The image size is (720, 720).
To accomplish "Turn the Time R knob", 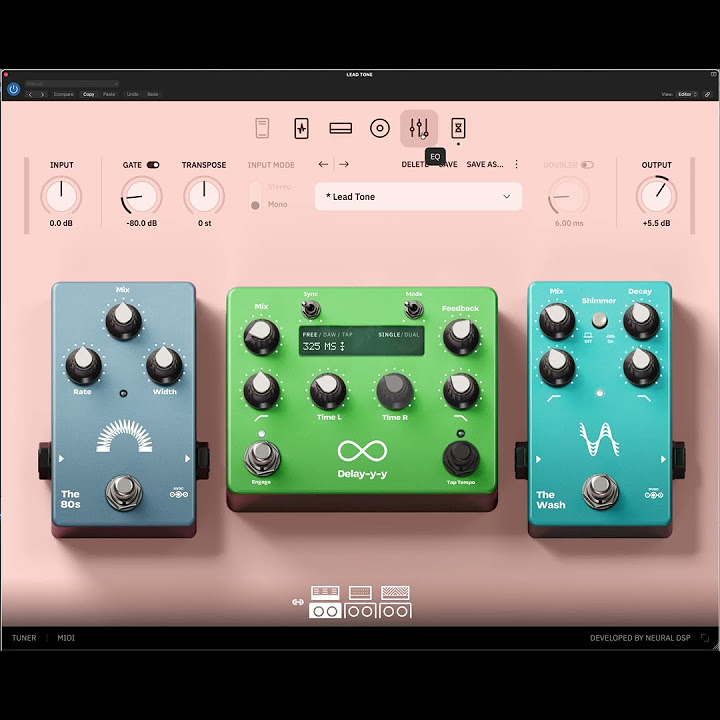I will (394, 391).
